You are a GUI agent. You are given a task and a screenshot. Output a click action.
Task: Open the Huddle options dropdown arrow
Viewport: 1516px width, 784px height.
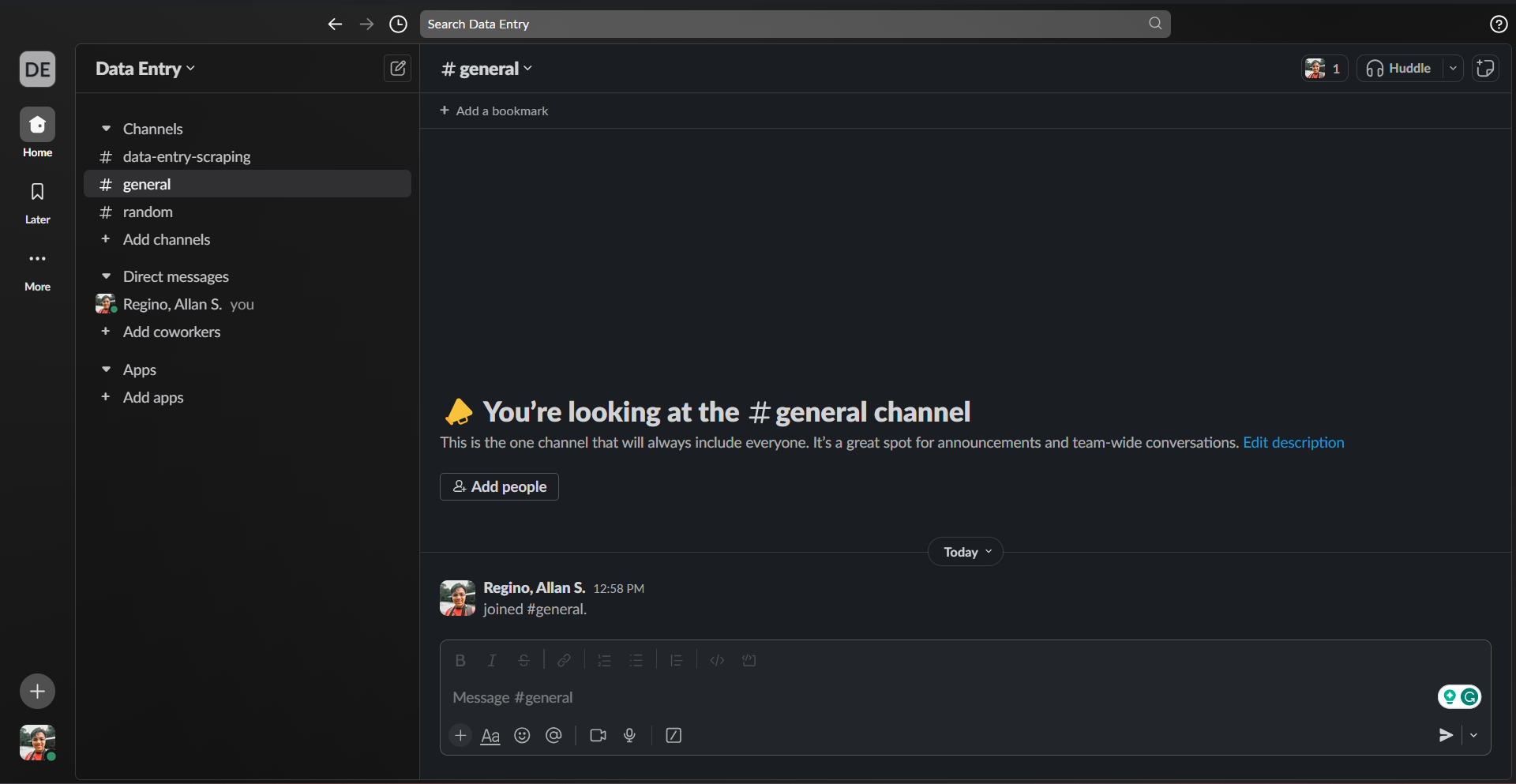(1453, 69)
